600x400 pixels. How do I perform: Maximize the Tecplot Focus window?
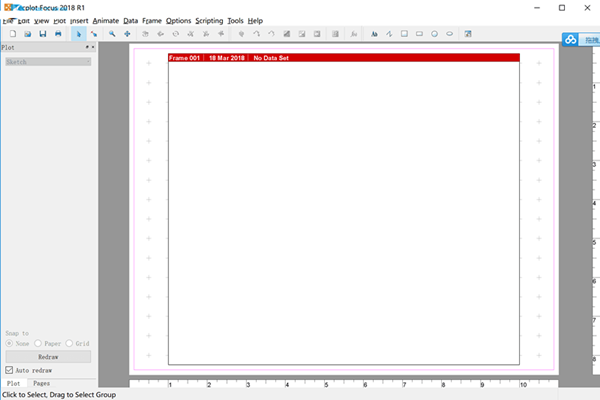[x=562, y=8]
